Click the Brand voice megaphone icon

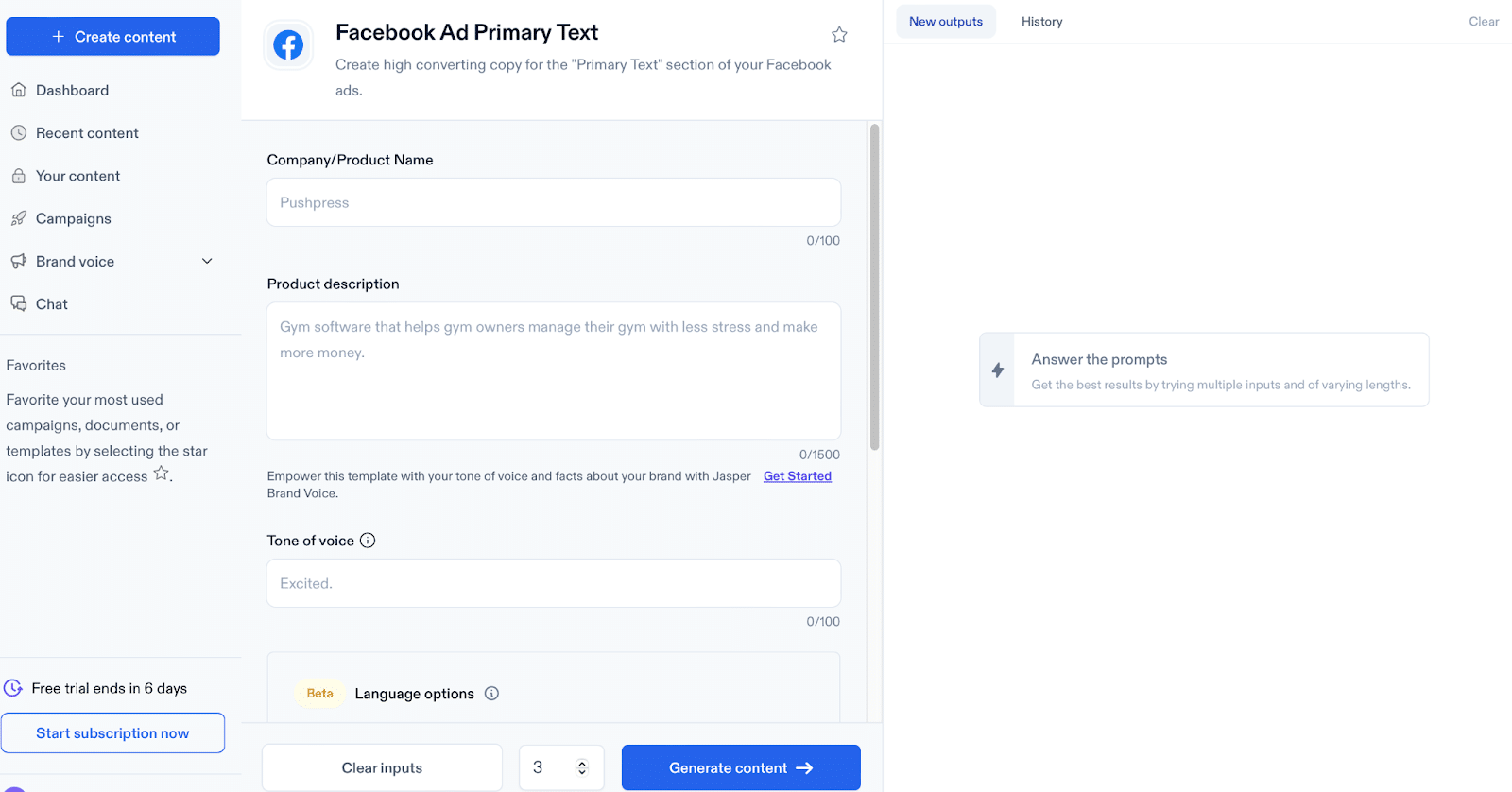[x=18, y=261]
